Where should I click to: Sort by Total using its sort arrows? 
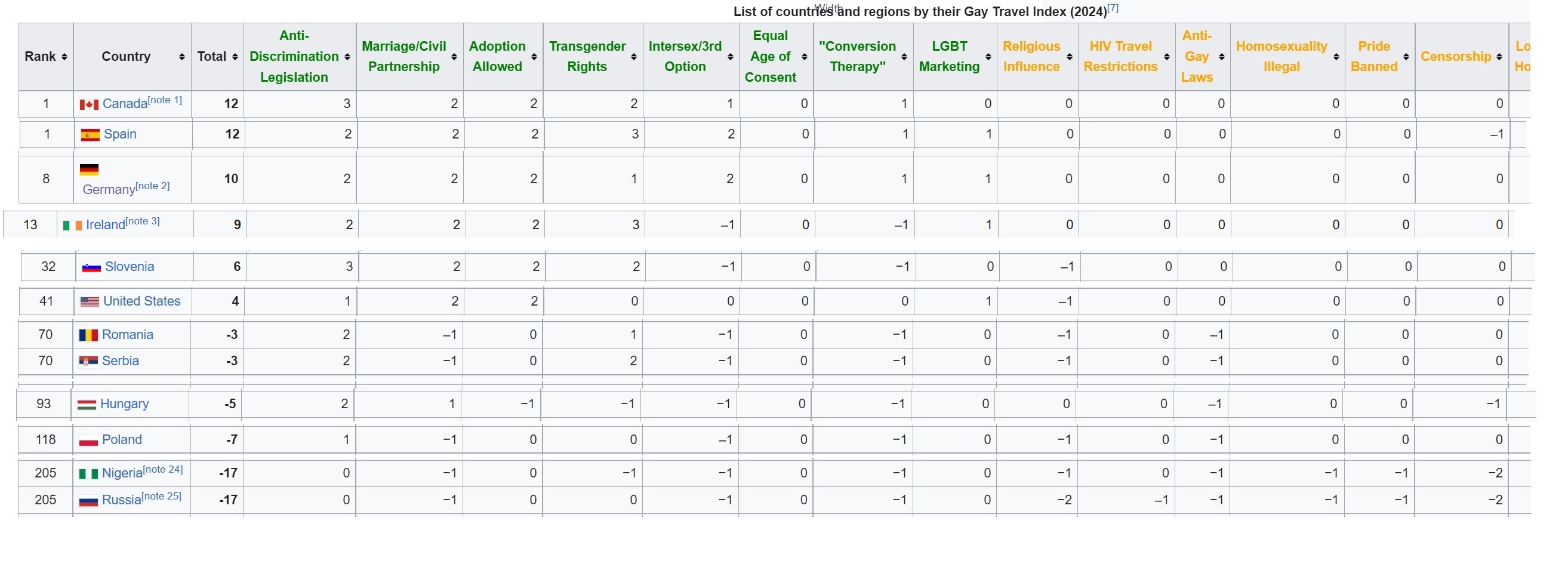tap(235, 57)
